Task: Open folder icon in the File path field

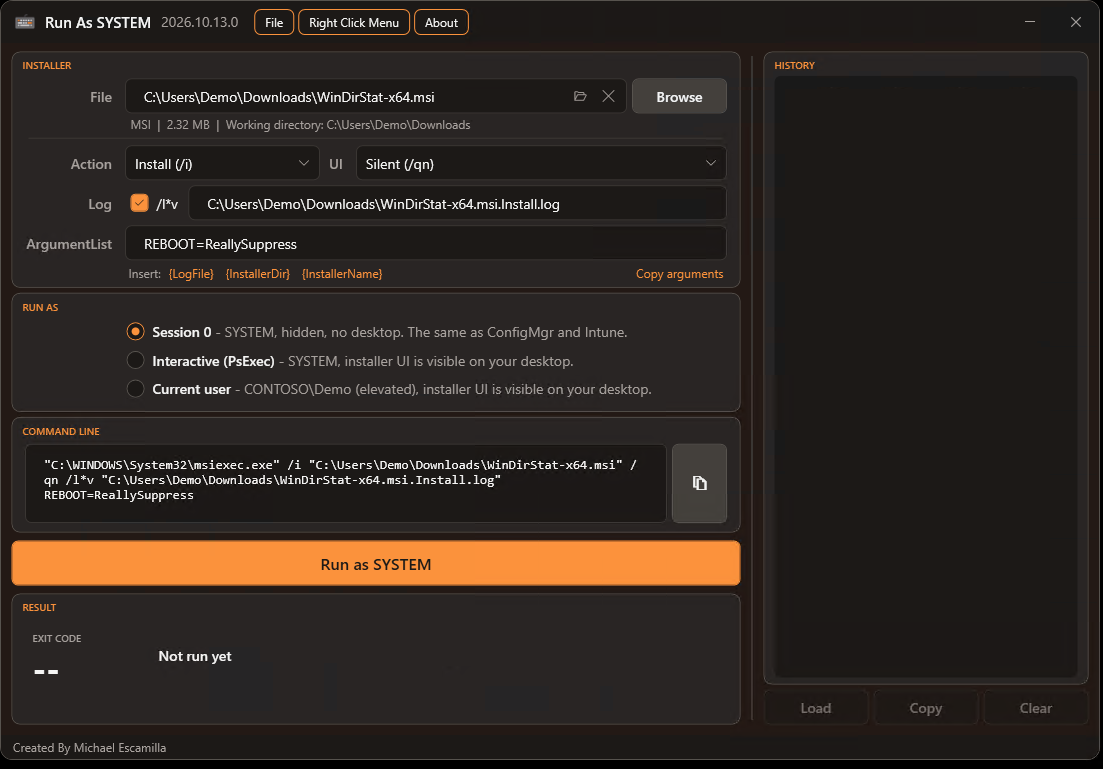Action: 580,96
